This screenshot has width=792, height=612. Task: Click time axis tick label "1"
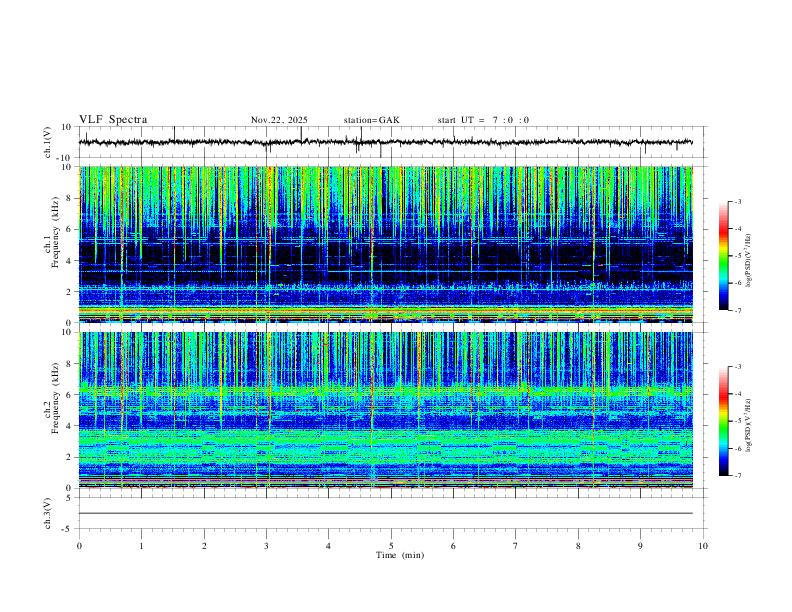coord(141,546)
